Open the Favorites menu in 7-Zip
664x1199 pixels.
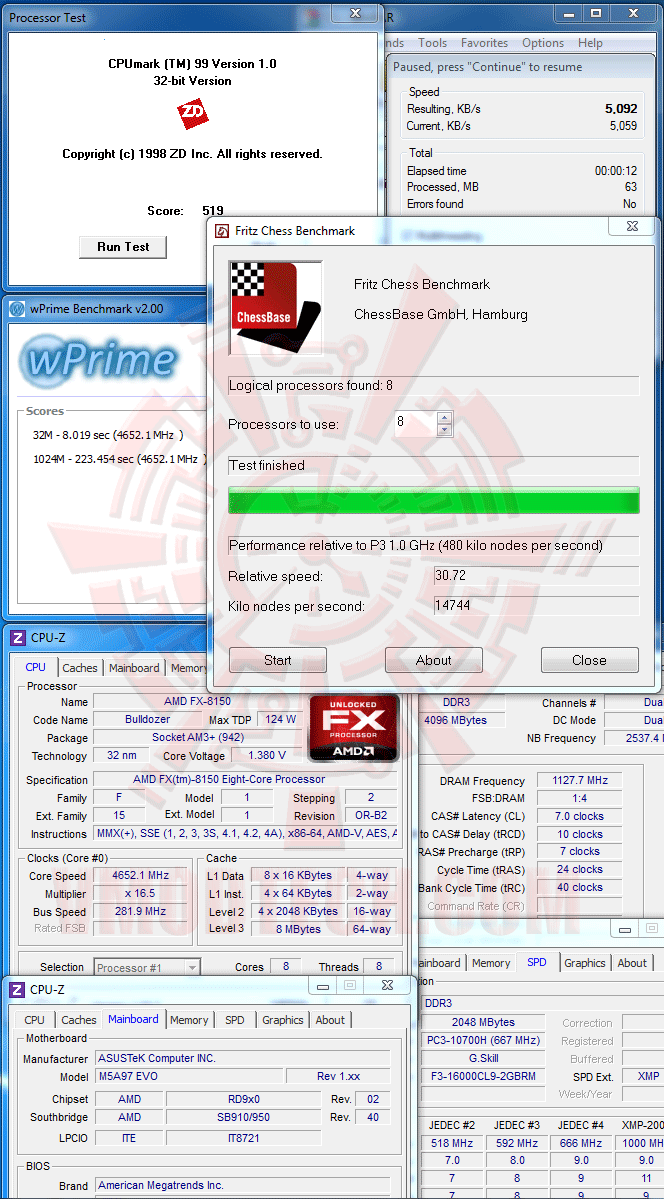coord(484,43)
